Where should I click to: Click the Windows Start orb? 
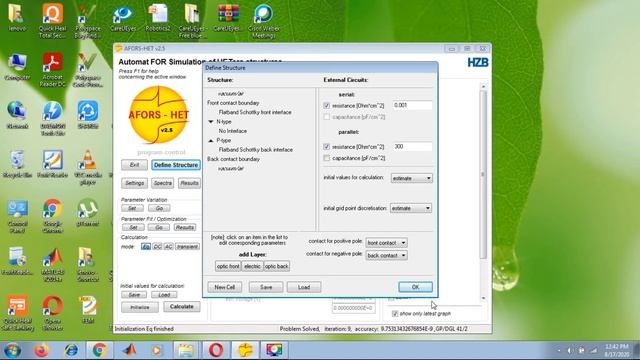coord(12,350)
